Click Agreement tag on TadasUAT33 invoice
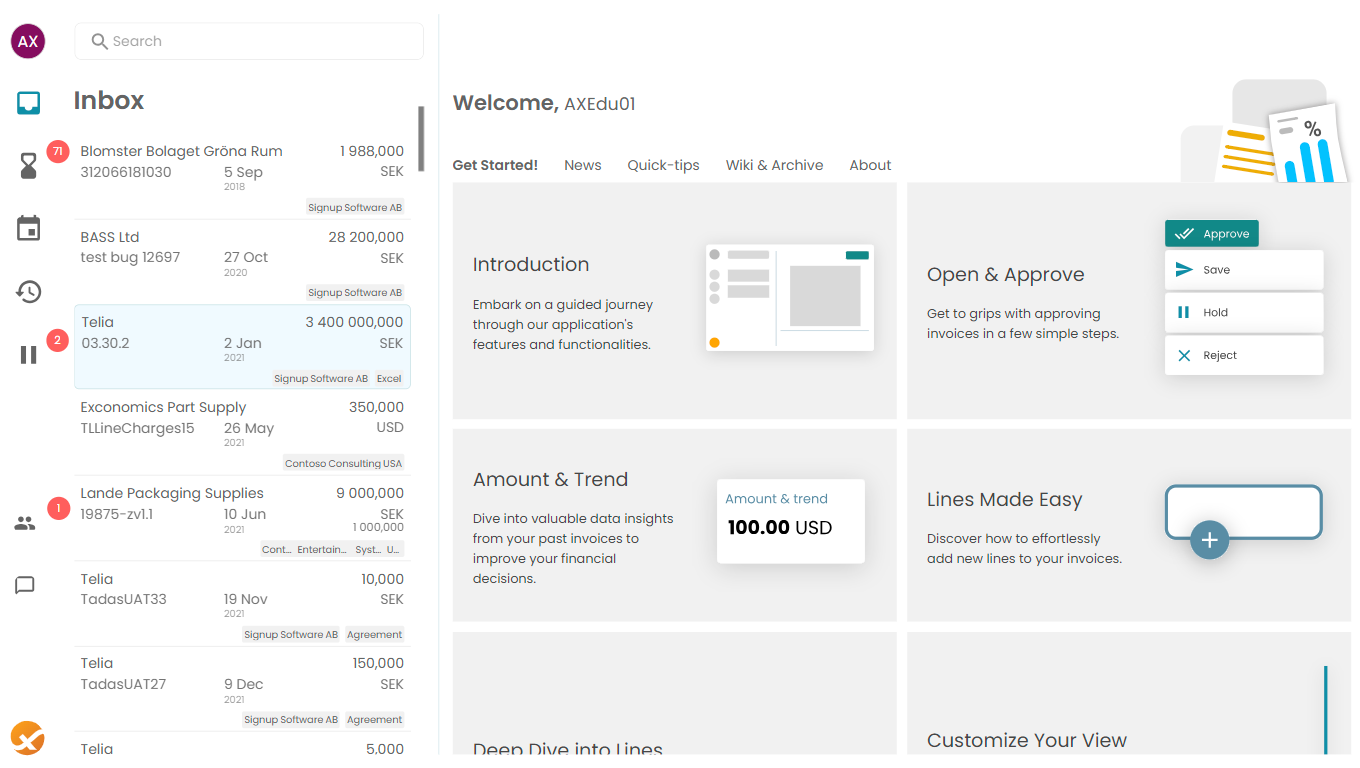The width and height of the screenshot is (1360, 768). [x=375, y=635]
